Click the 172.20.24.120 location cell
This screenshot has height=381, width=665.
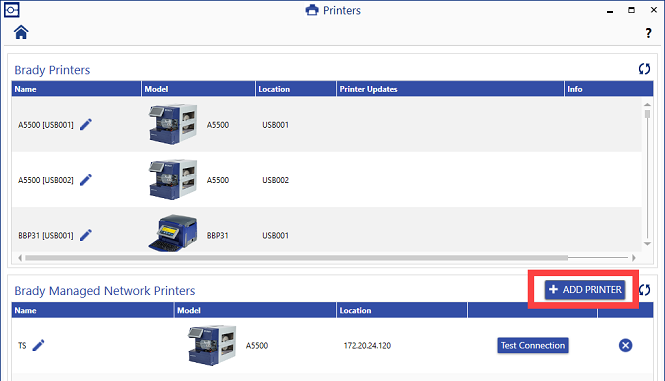[x=367, y=345]
